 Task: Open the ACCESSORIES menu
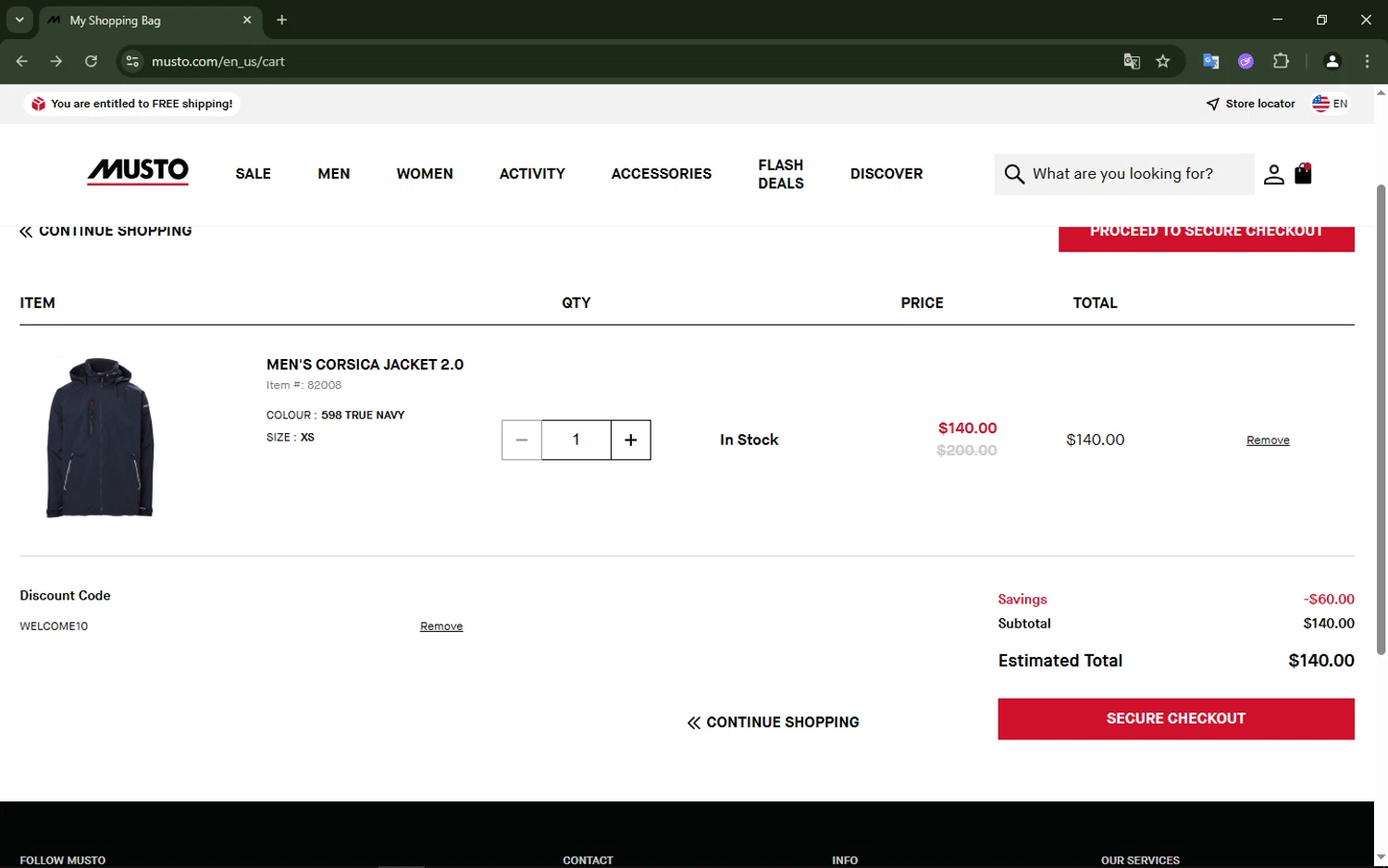click(x=662, y=174)
